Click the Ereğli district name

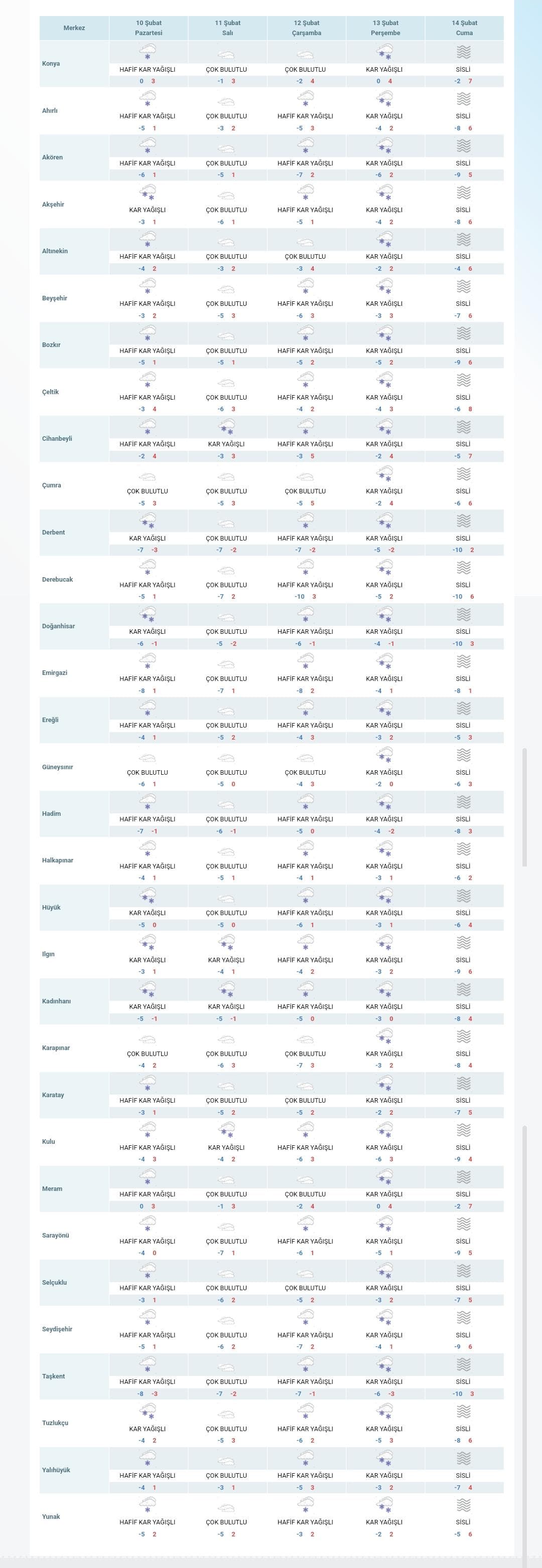(x=51, y=720)
